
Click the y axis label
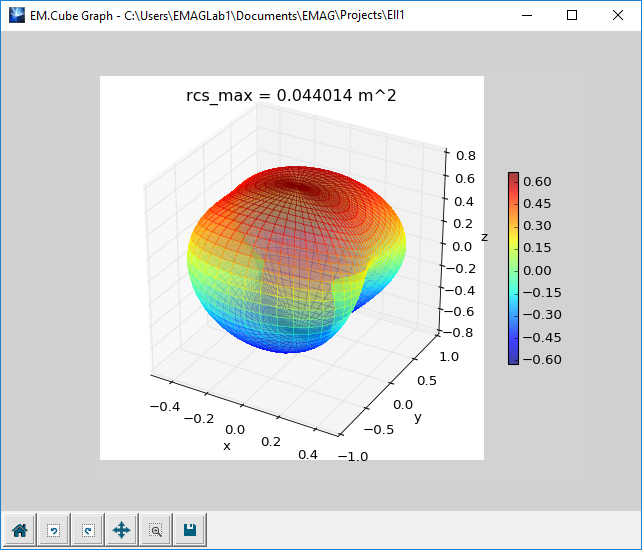tap(418, 417)
